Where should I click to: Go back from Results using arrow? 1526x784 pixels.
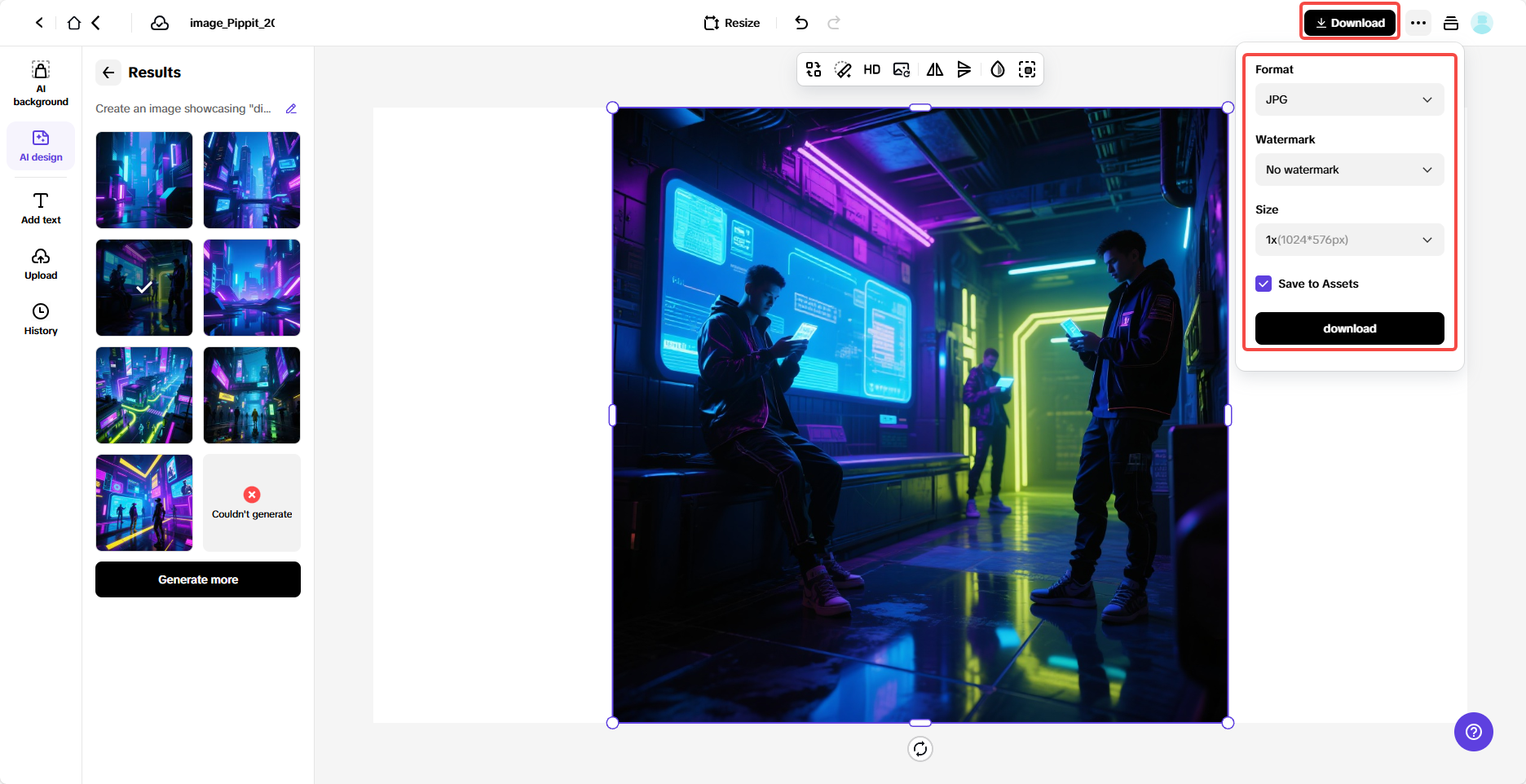(108, 73)
